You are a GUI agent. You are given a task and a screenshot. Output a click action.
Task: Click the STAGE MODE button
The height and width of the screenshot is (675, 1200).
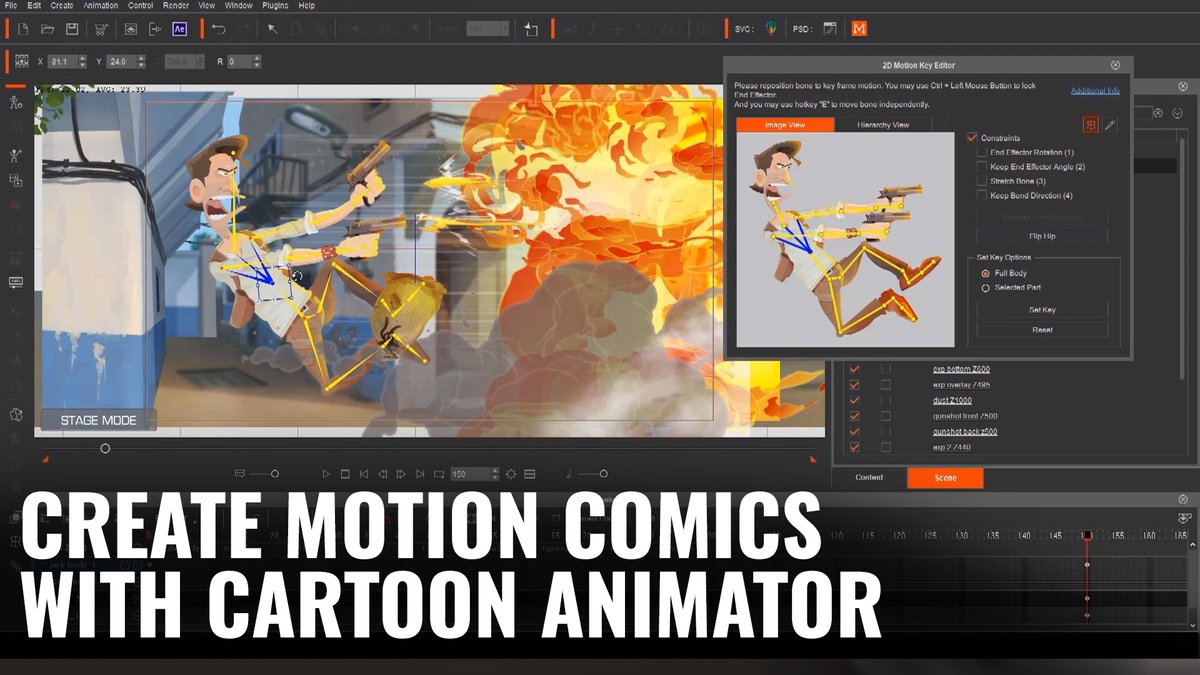coord(98,420)
